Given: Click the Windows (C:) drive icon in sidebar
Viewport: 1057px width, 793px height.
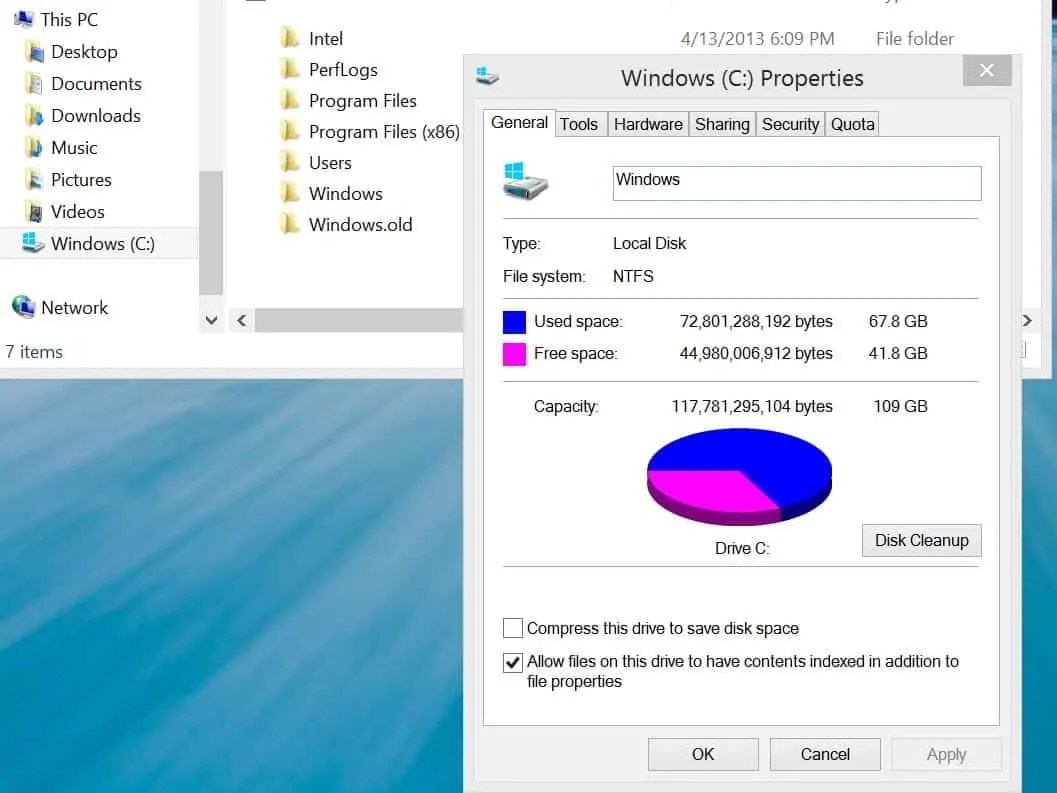Looking at the screenshot, I should 33,243.
